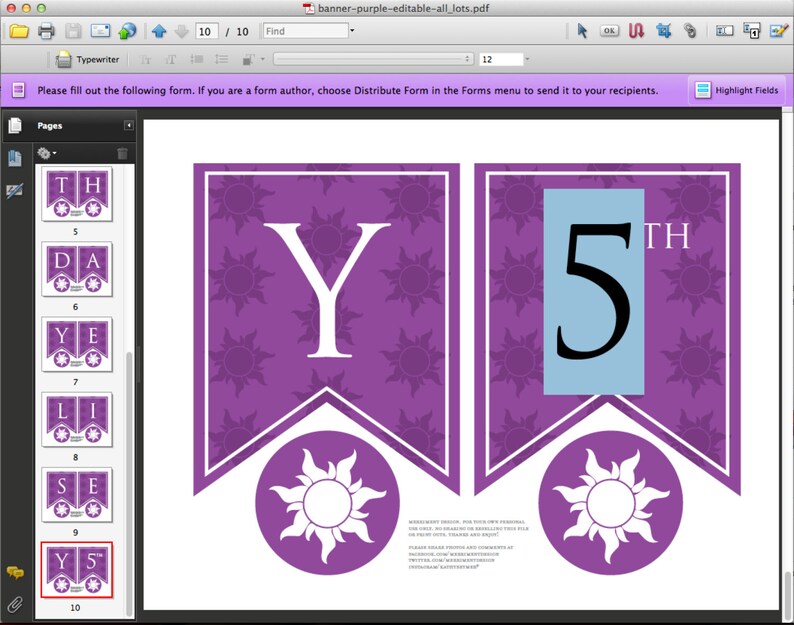Screen dimensions: 794x625
Task: Open the Bookmarks panel icon
Action: pyautogui.click(x=15, y=158)
